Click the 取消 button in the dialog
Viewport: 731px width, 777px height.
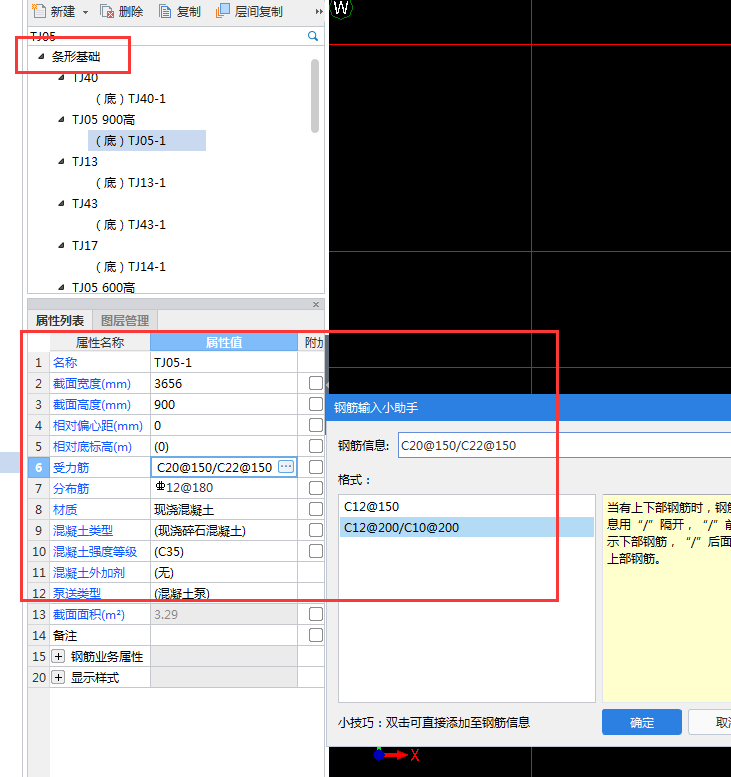pos(710,722)
